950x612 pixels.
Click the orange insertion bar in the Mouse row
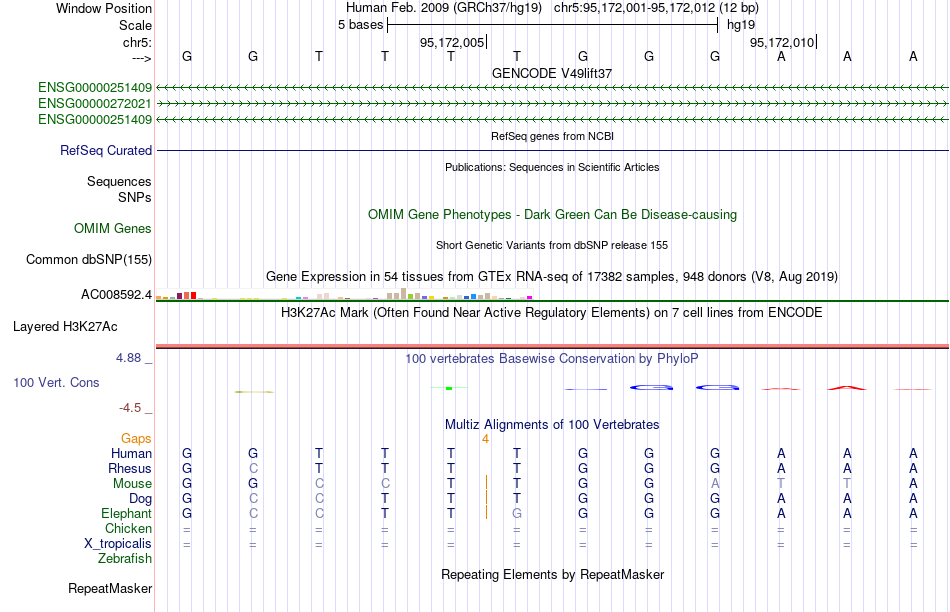[x=486, y=484]
